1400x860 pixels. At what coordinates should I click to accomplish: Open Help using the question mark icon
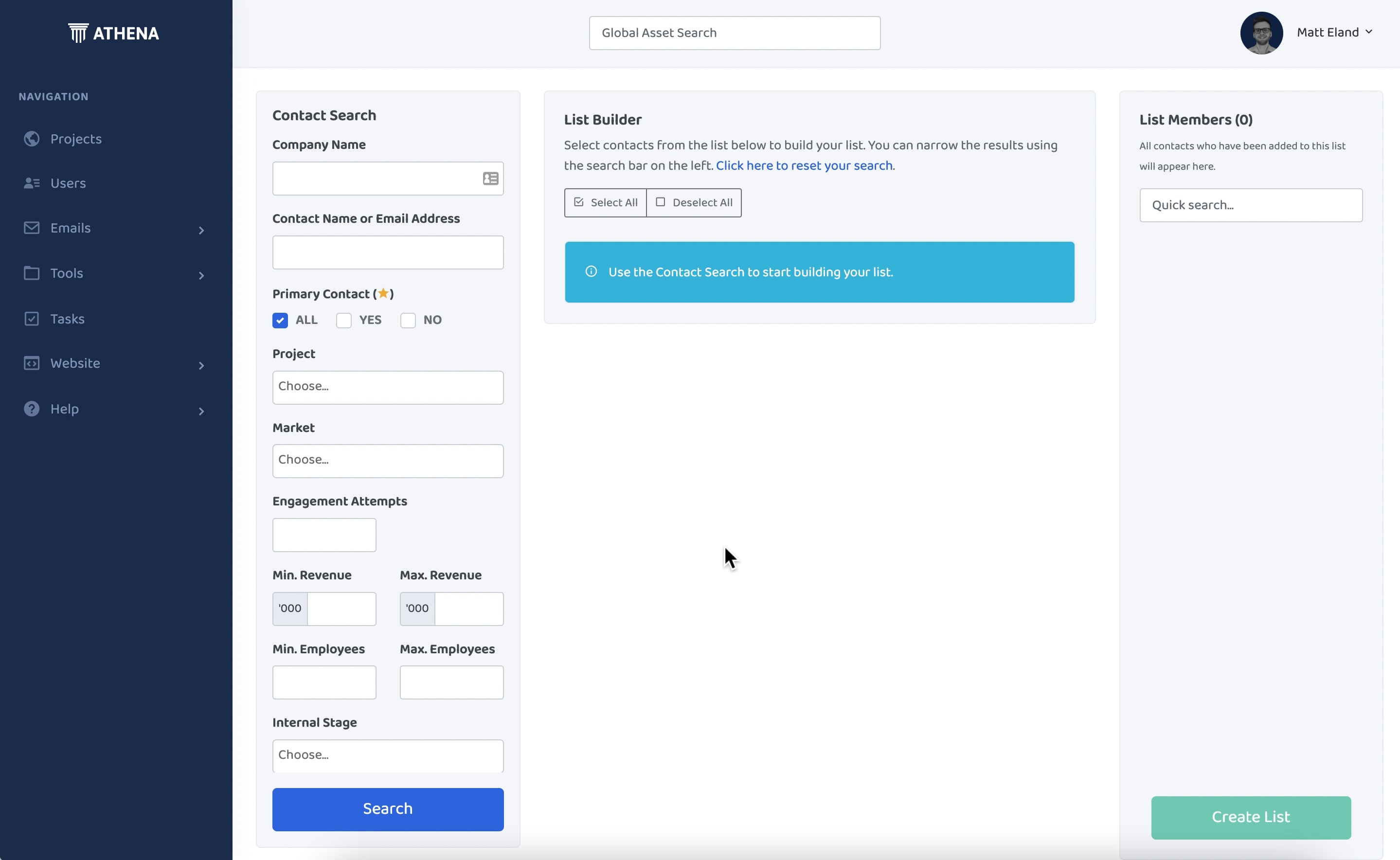coord(31,409)
